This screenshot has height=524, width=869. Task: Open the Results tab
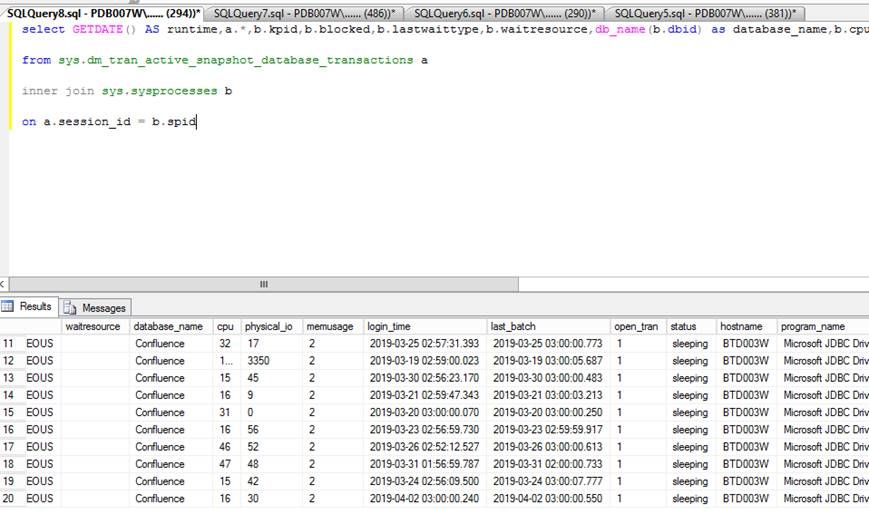pyautogui.click(x=29, y=306)
